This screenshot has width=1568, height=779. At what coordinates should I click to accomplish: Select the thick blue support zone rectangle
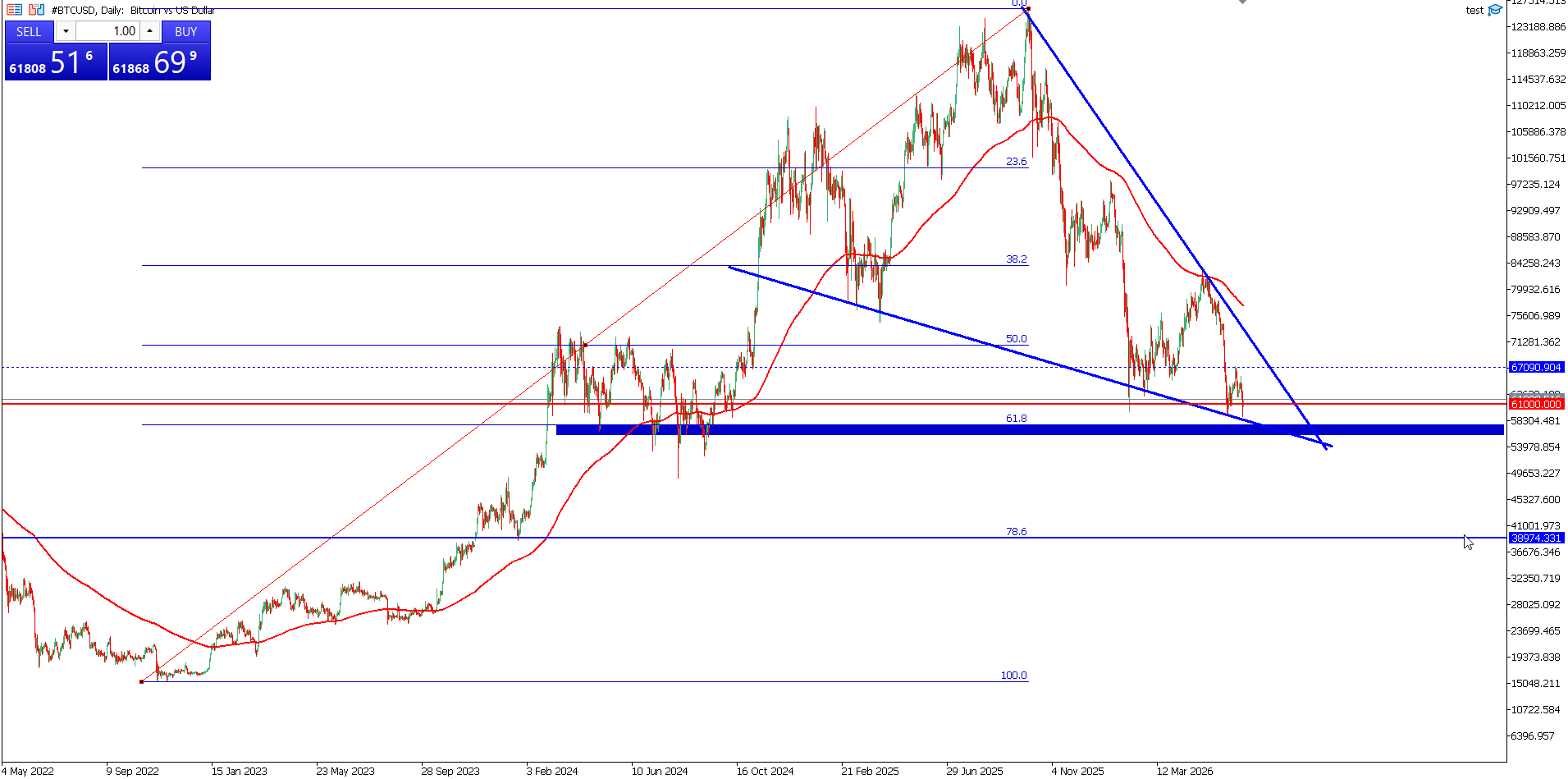[x=1030, y=430]
